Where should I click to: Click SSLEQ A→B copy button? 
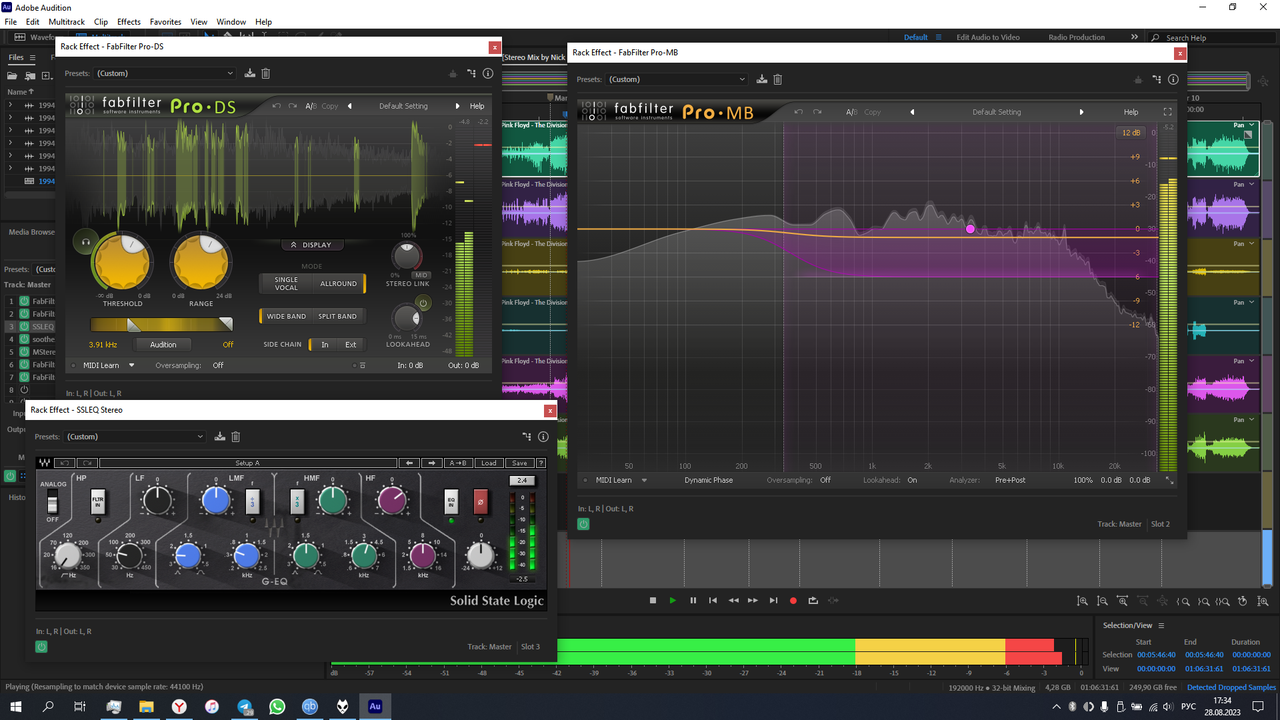[x=459, y=463]
